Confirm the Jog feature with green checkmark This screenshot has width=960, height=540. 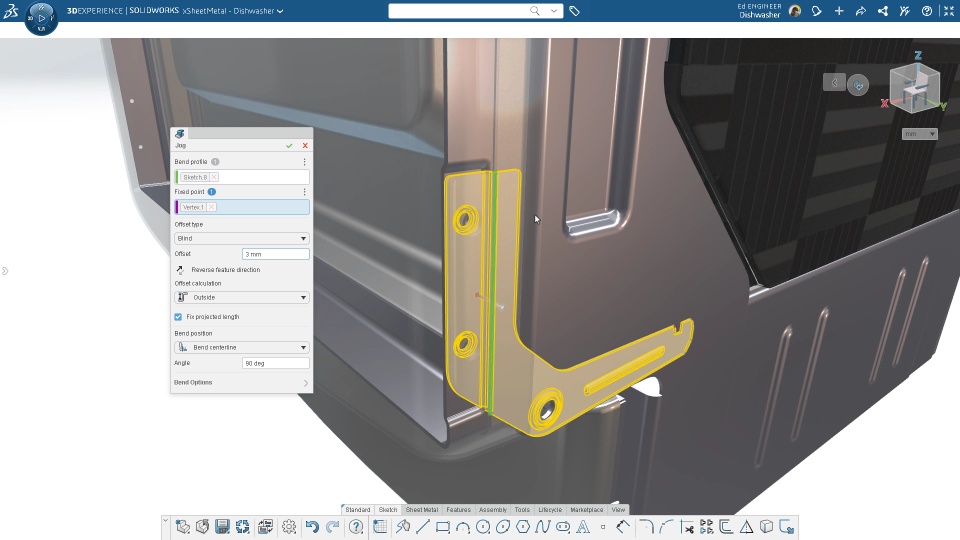pyautogui.click(x=289, y=146)
